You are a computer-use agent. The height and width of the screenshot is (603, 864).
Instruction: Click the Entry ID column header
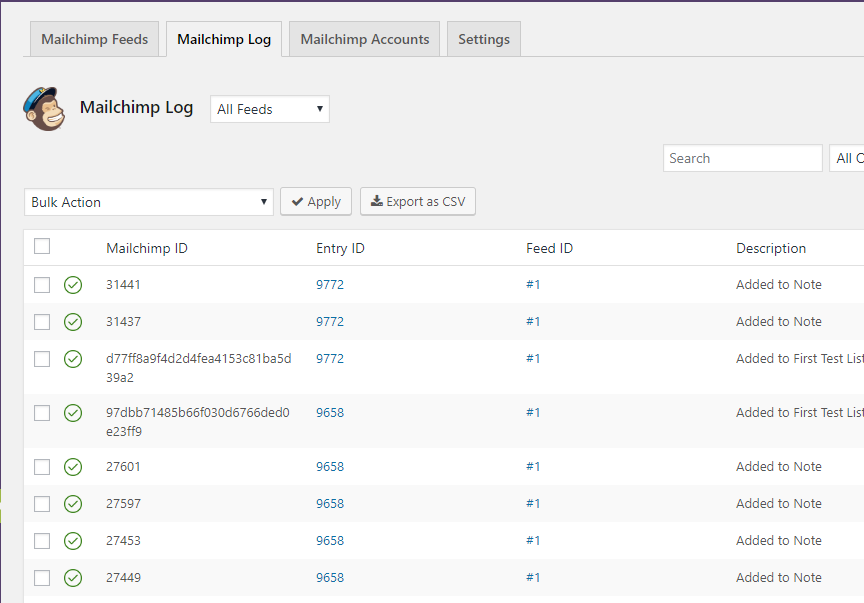[340, 249]
